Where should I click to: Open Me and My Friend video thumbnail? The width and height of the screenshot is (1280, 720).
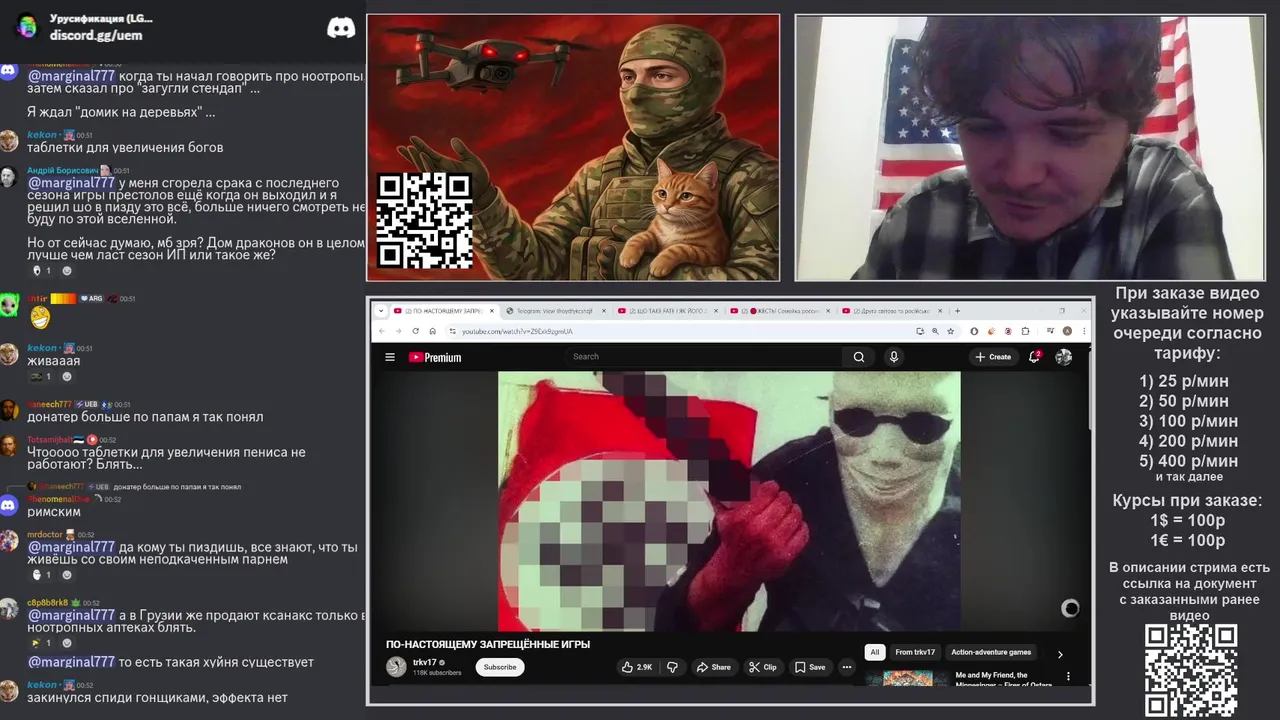coord(908,678)
